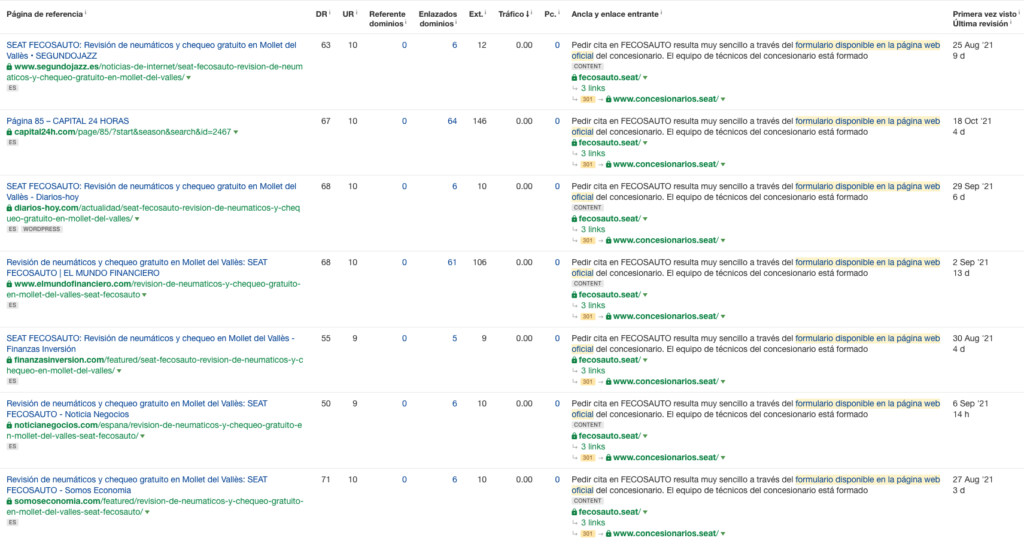Open dropdown after diarios-hoy.com URL
This screenshot has width=1024, height=541.
tap(136, 220)
